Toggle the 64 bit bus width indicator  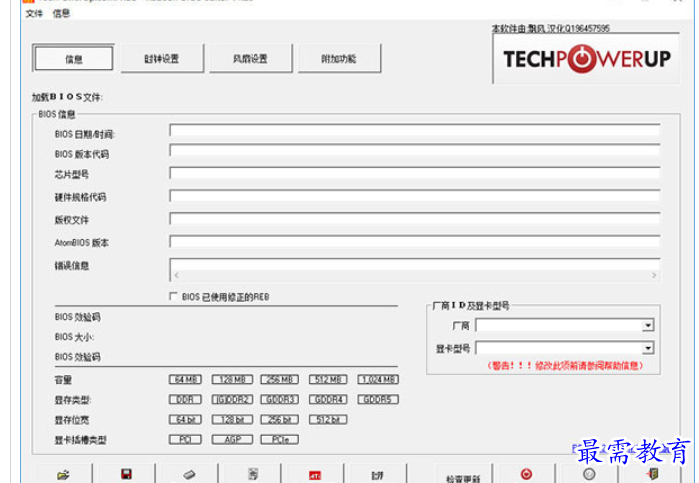coord(185,420)
